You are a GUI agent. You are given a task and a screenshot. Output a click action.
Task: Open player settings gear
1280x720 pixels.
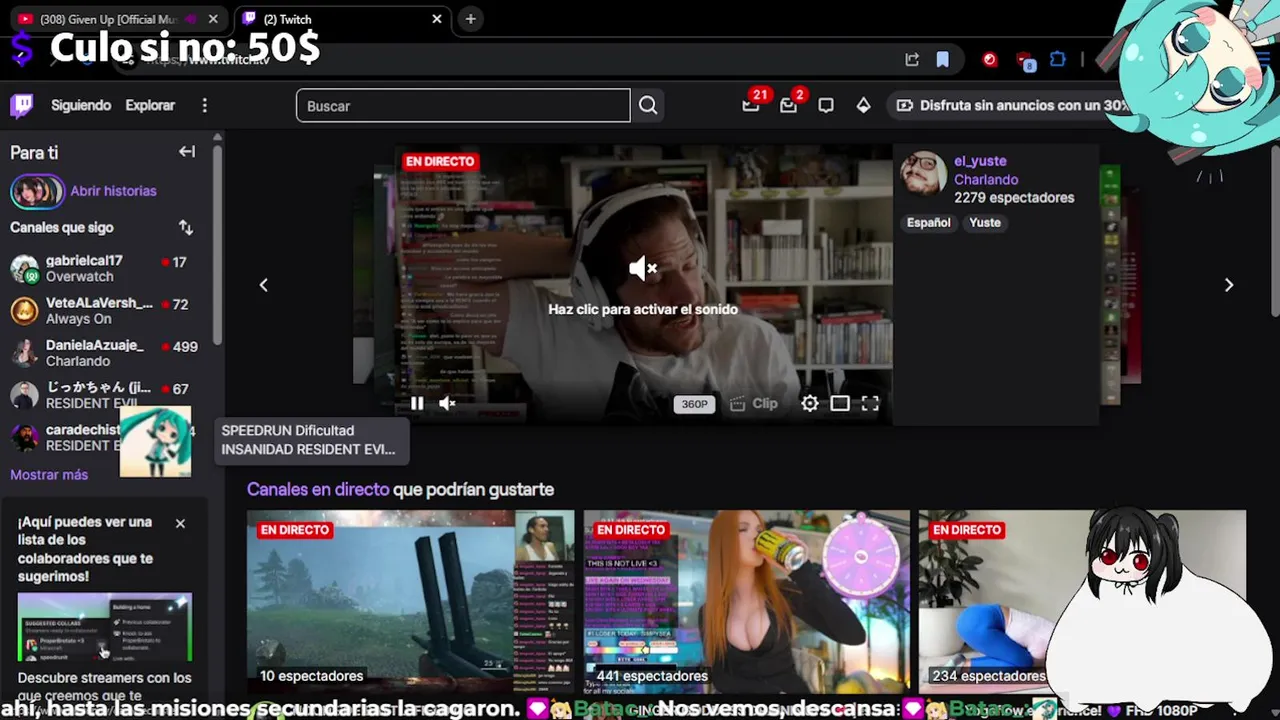(x=810, y=403)
